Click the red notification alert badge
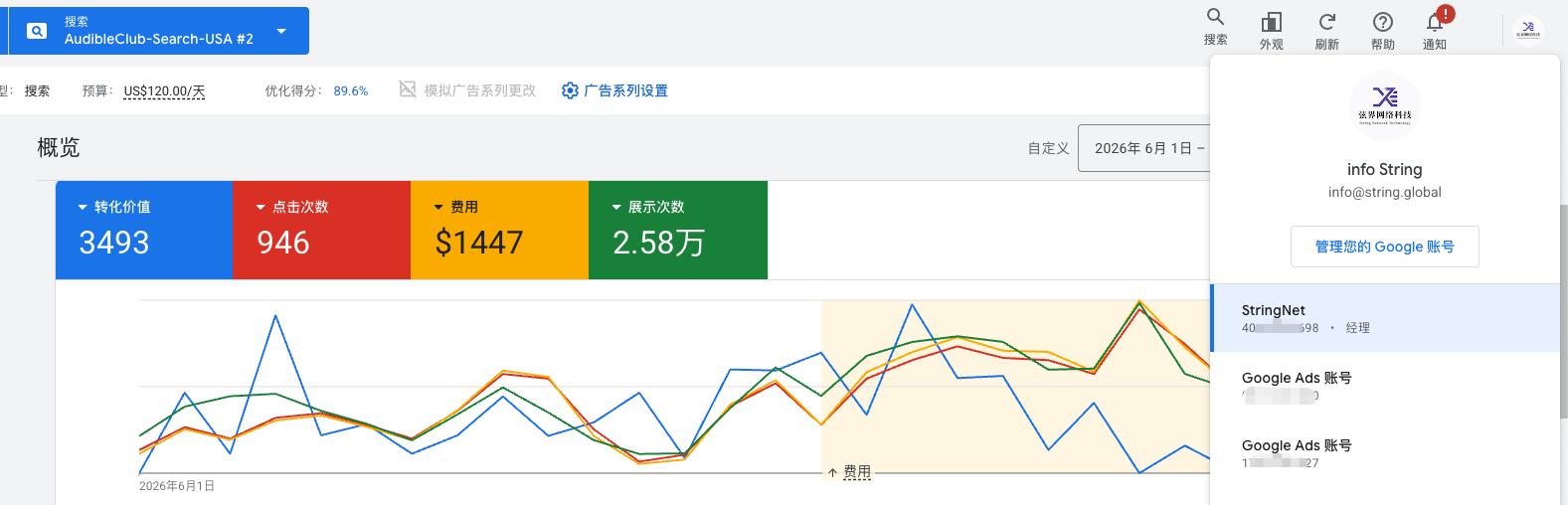The width and height of the screenshot is (1568, 505). (1446, 14)
